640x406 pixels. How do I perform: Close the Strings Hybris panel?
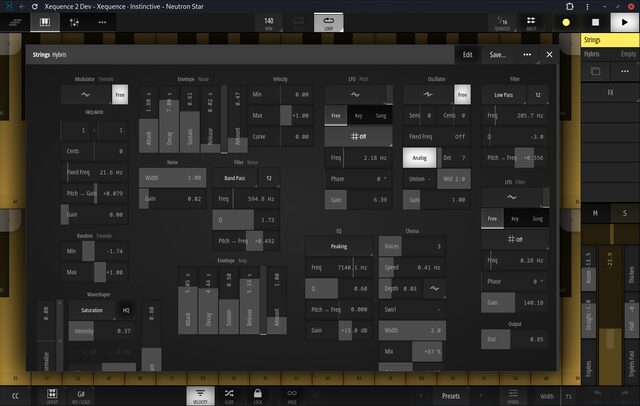coord(549,55)
